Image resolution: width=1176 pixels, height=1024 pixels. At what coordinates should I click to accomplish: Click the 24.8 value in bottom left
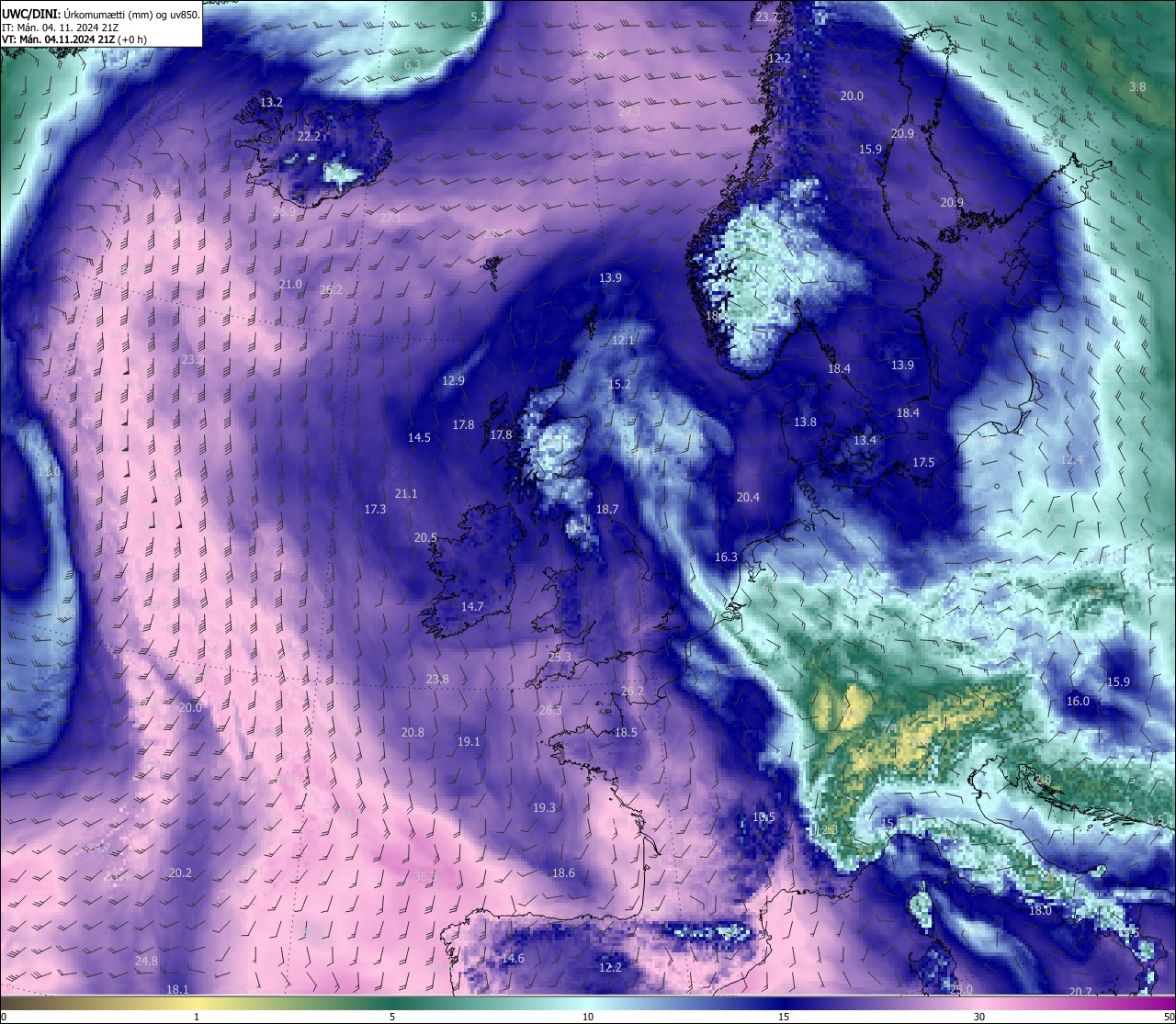[x=146, y=962]
